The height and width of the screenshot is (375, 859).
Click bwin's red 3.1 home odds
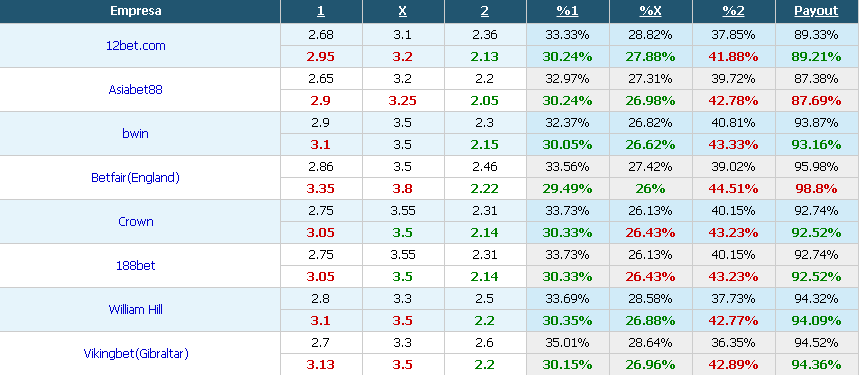(x=321, y=145)
